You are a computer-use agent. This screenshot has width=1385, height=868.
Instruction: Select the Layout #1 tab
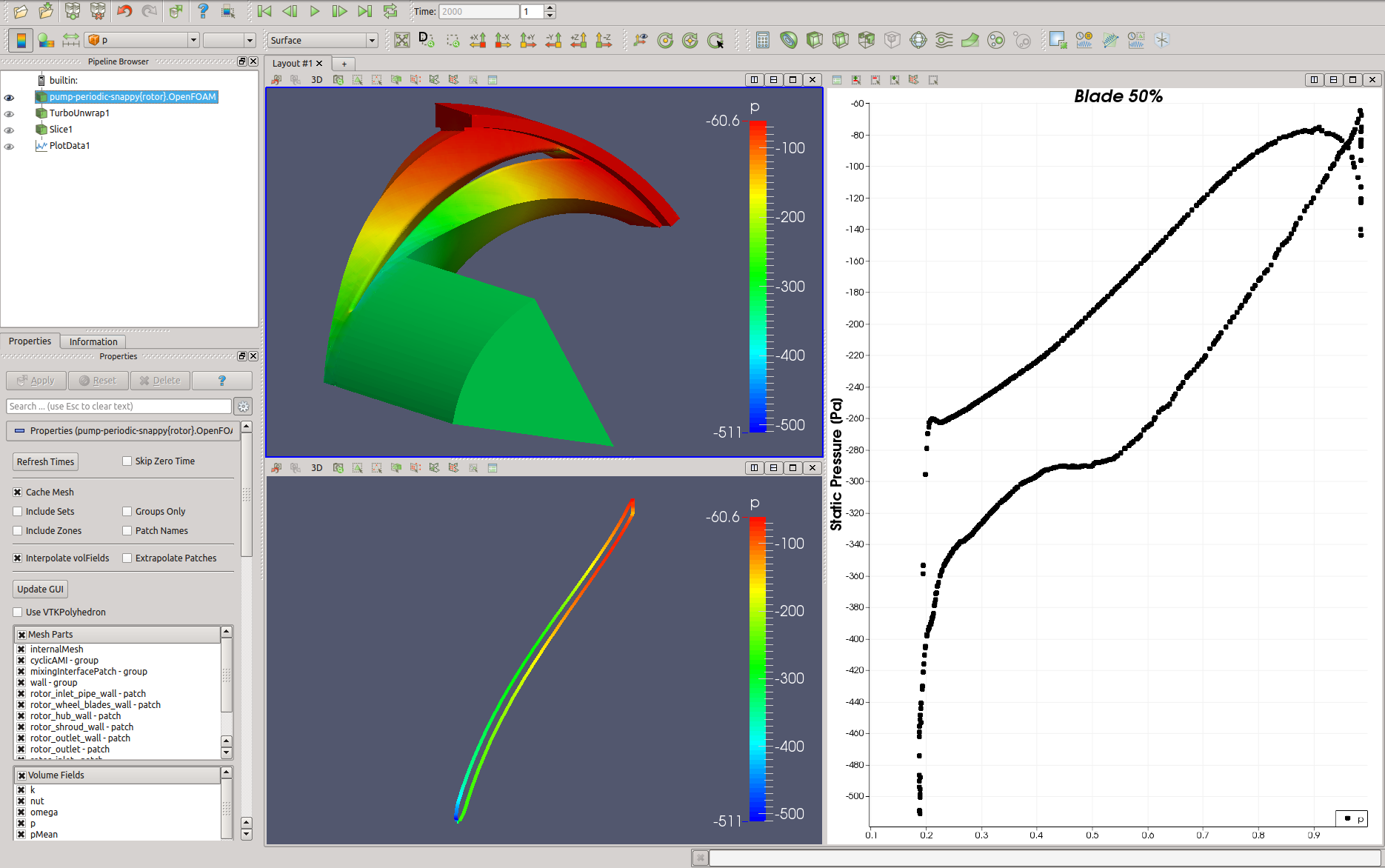[292, 64]
